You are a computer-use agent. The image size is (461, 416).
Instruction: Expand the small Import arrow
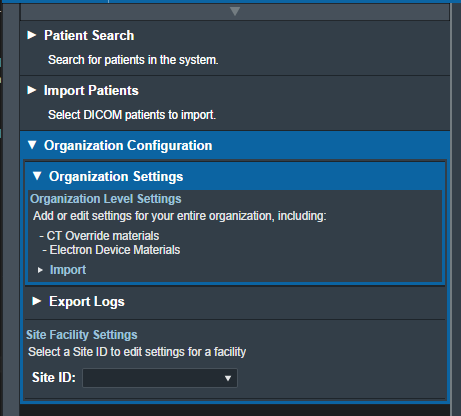pos(40,270)
